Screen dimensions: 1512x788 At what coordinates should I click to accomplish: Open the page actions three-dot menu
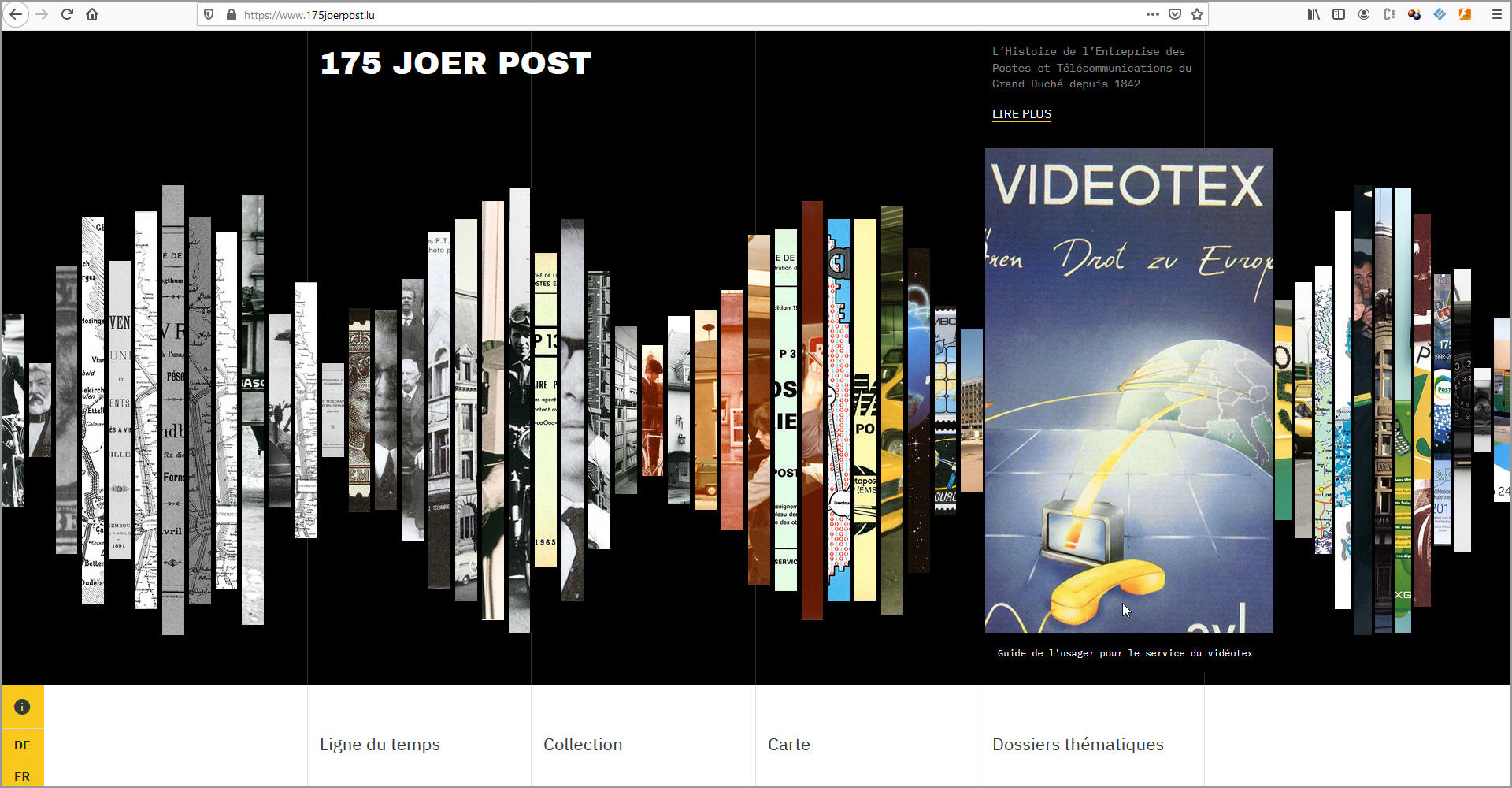[x=1153, y=14]
